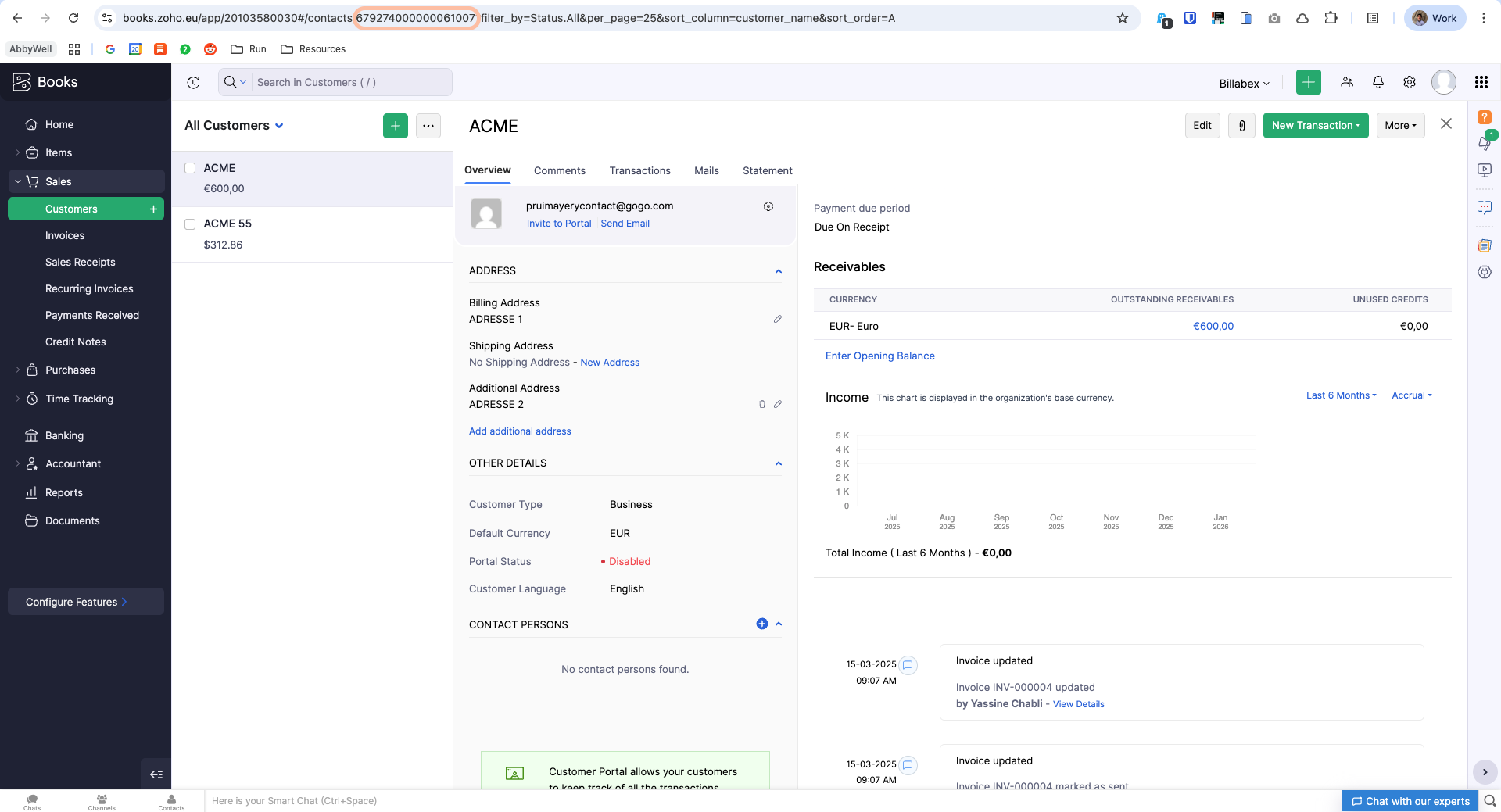Switch to the Transactions tab
Screen dimensions: 1501x812
pyautogui.click(x=639, y=170)
